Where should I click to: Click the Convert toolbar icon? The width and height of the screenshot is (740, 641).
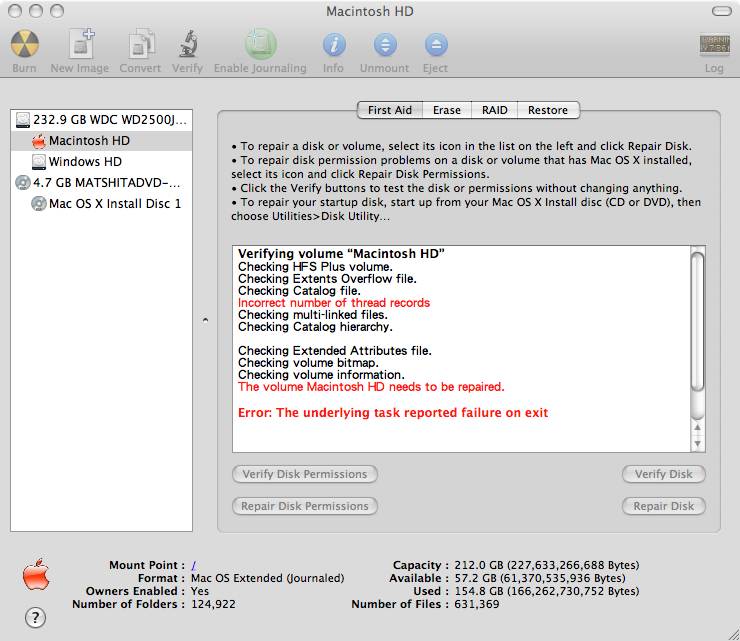141,44
